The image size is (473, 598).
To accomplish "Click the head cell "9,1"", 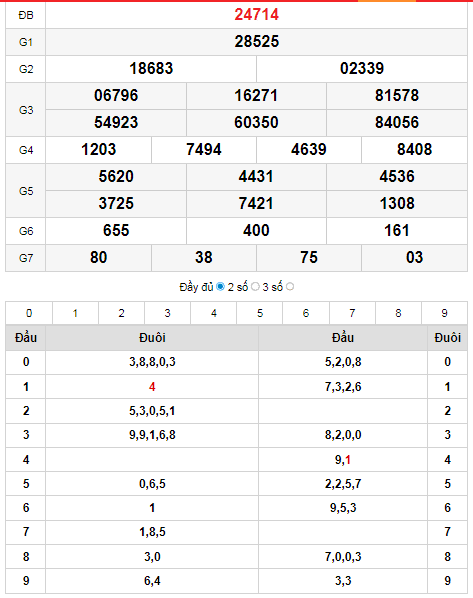I will click(343, 460).
